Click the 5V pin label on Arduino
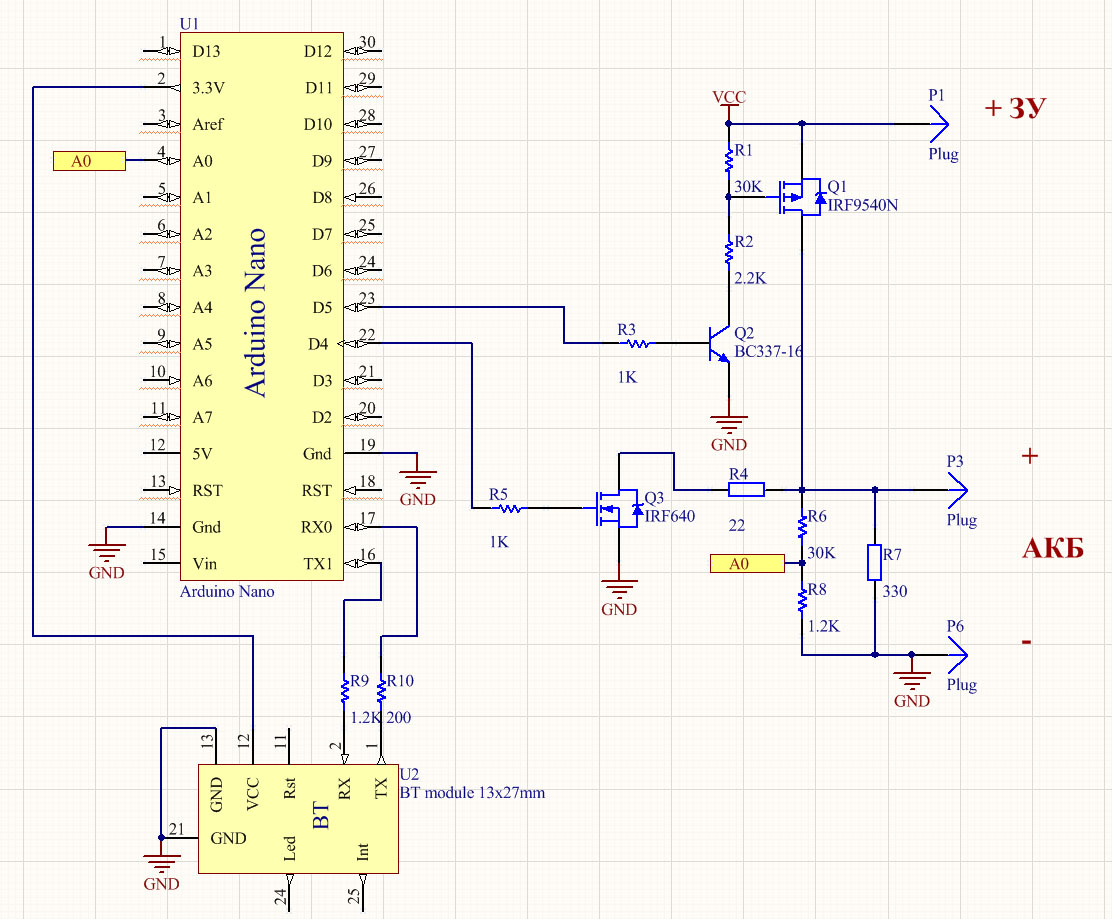Screen dimensions: 1112x919 [x=202, y=454]
